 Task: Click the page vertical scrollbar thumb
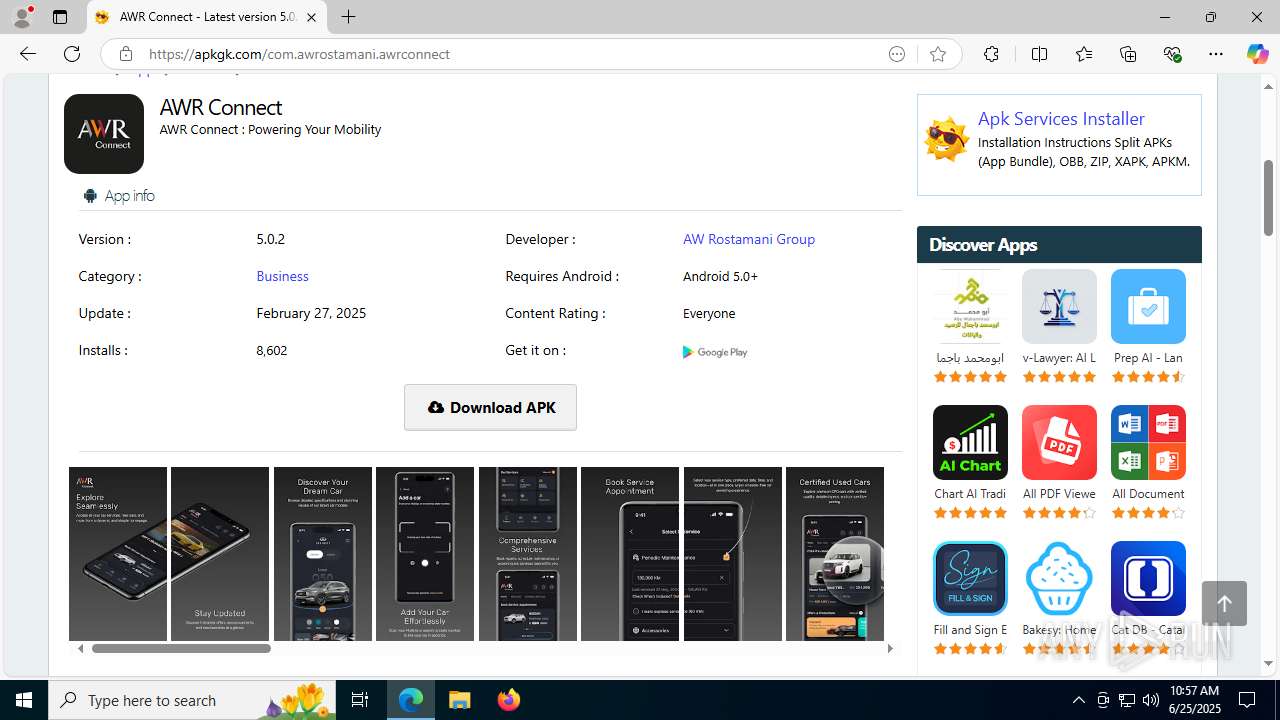click(1268, 198)
